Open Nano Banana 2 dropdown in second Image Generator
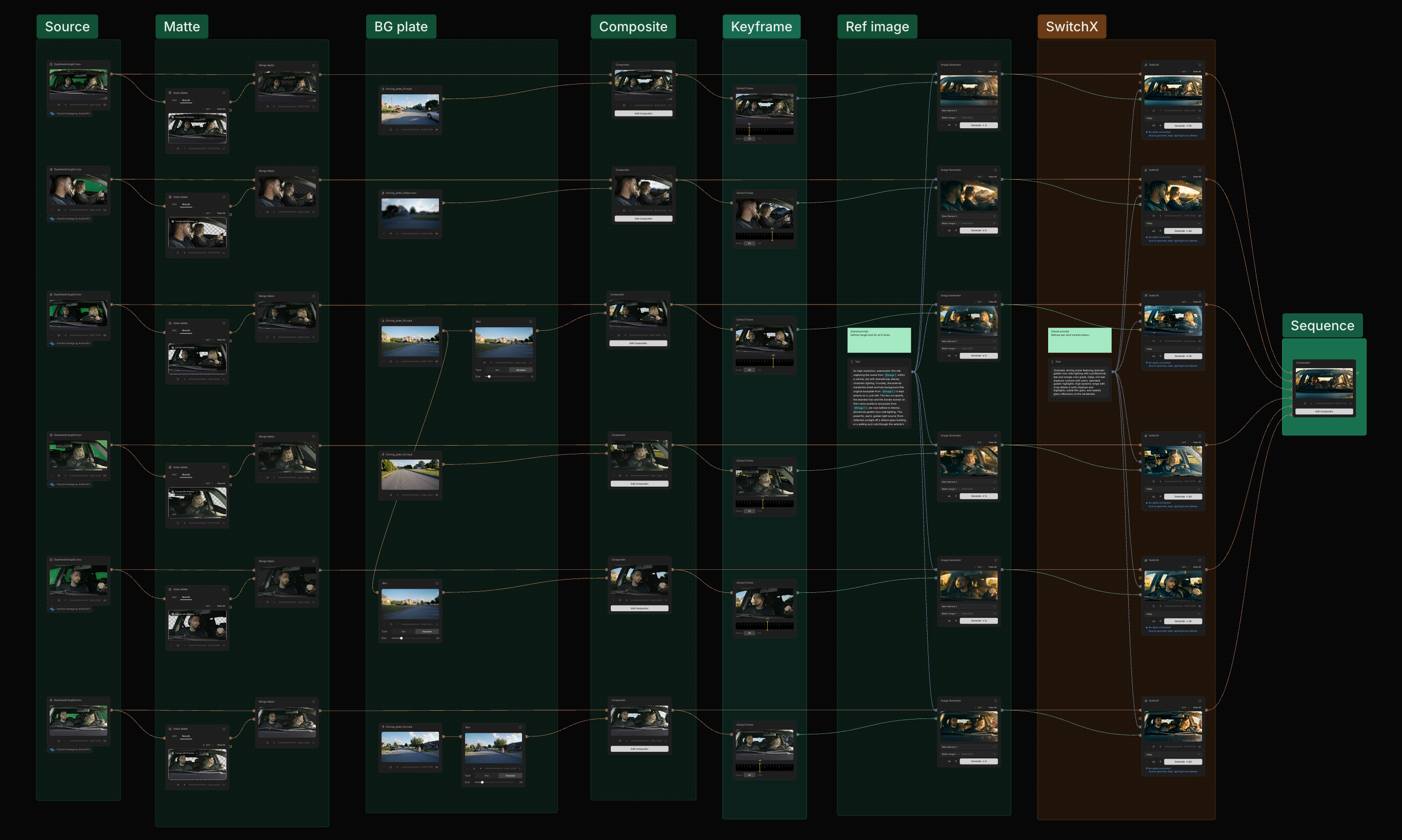1402x840 pixels. (969, 216)
